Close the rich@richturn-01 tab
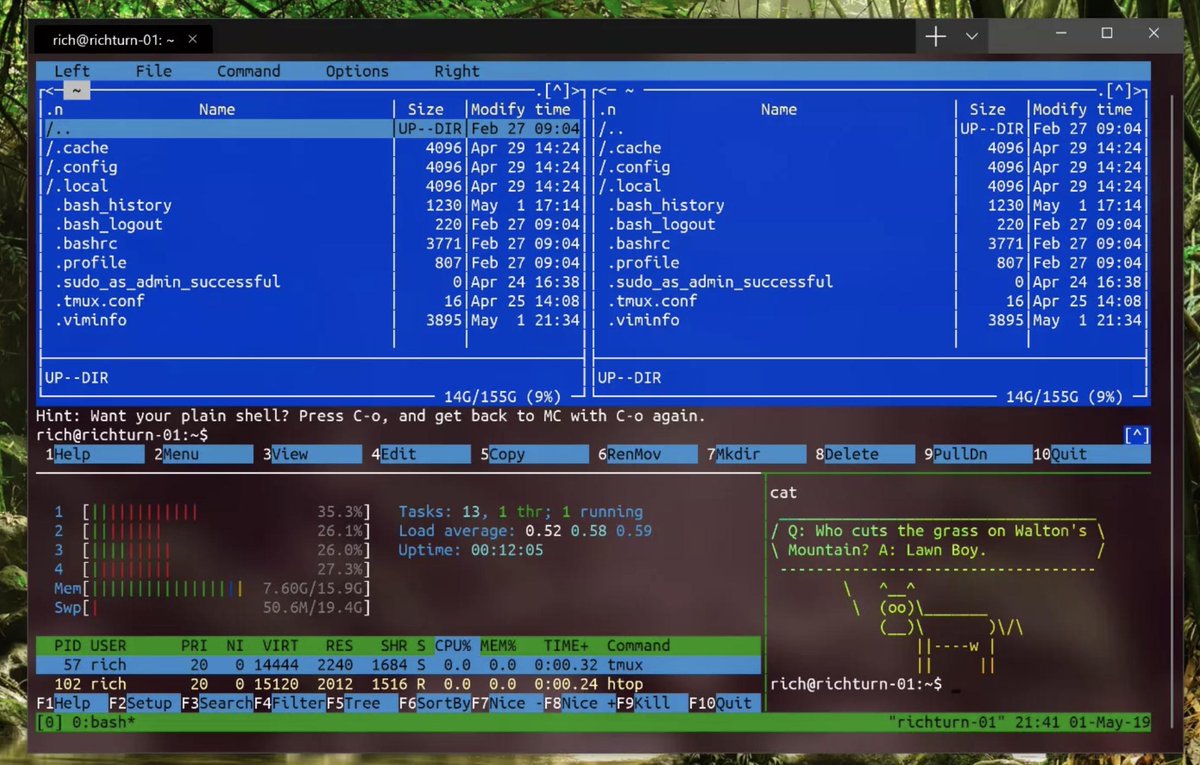The width and height of the screenshot is (1200, 765). [193, 40]
